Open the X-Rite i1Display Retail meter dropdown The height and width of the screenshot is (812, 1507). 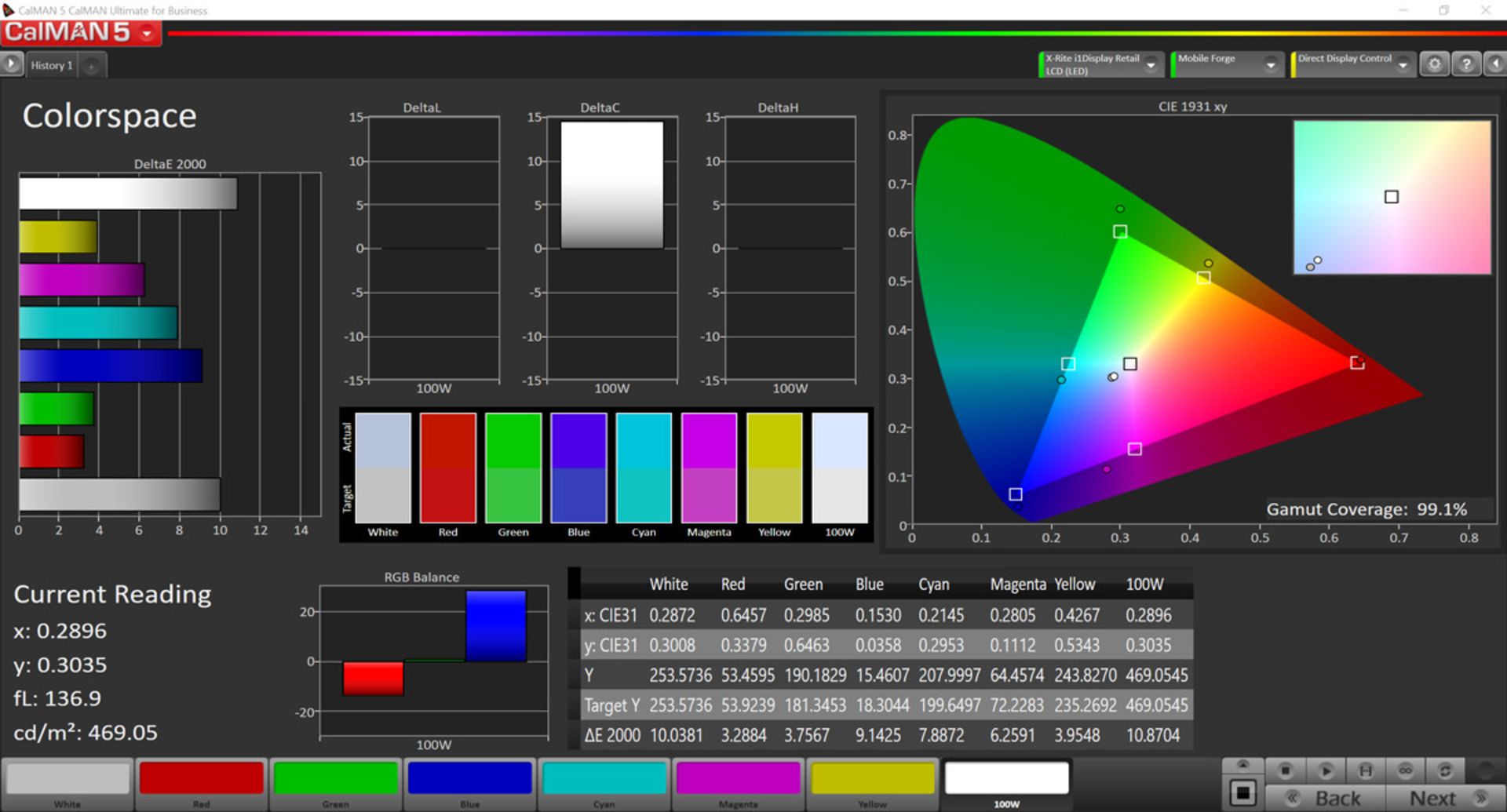1151,64
